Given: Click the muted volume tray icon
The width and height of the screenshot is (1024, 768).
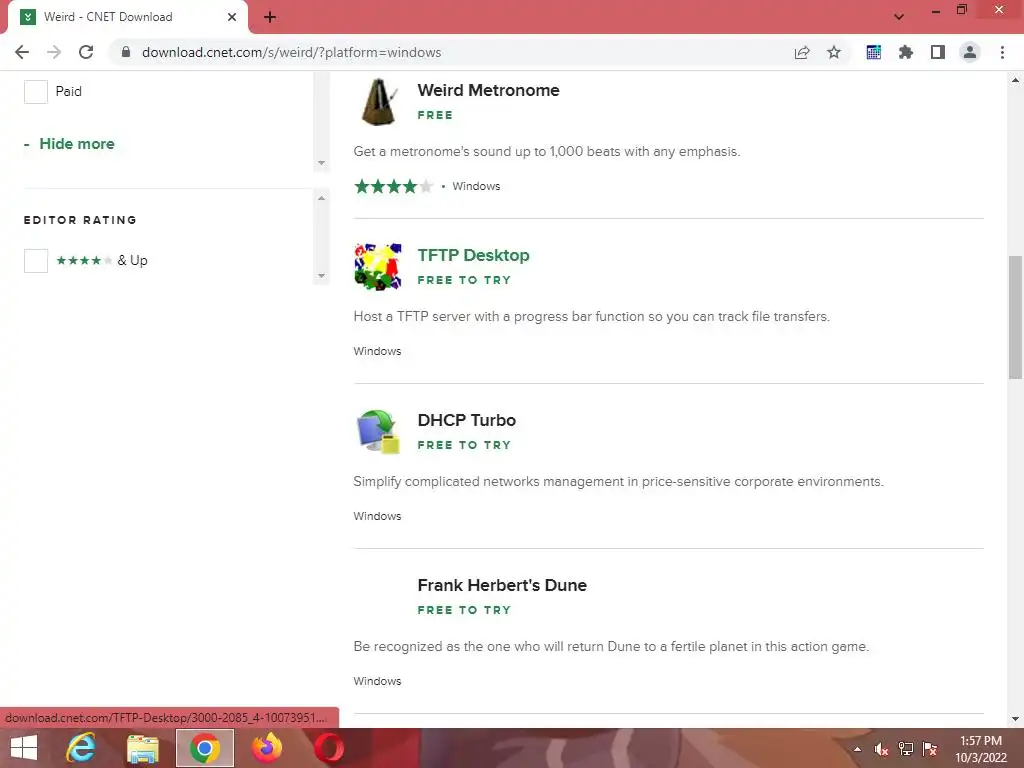Looking at the screenshot, I should click(881, 749).
